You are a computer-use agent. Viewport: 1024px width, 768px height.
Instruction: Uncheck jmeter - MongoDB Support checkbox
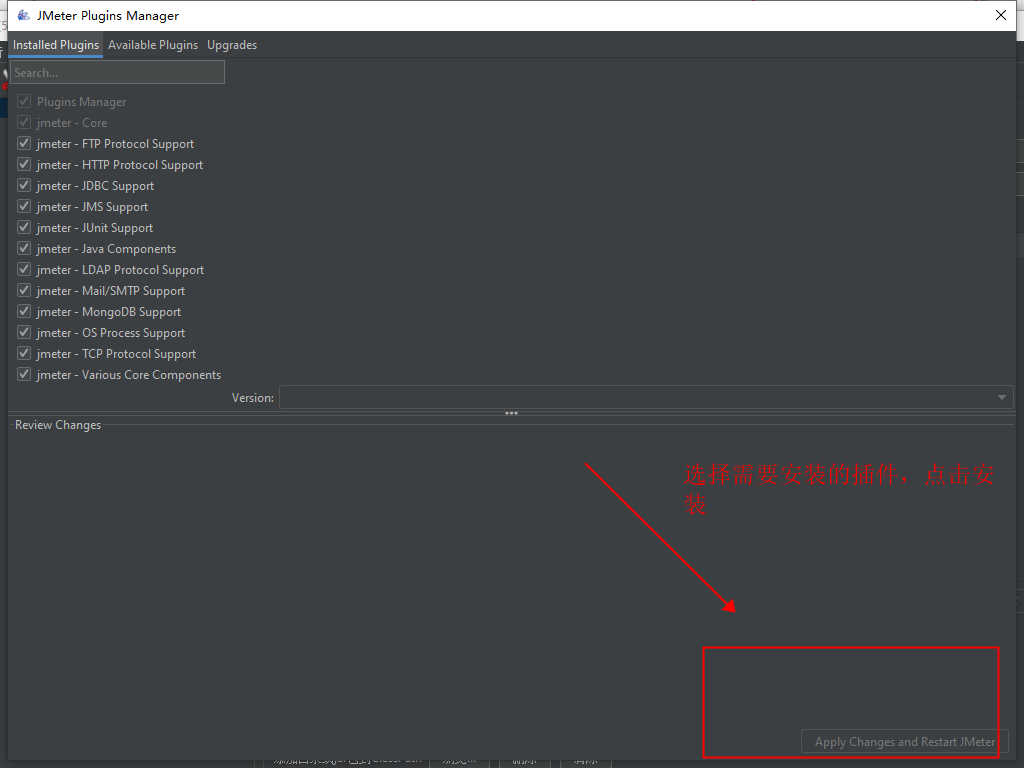(x=24, y=311)
